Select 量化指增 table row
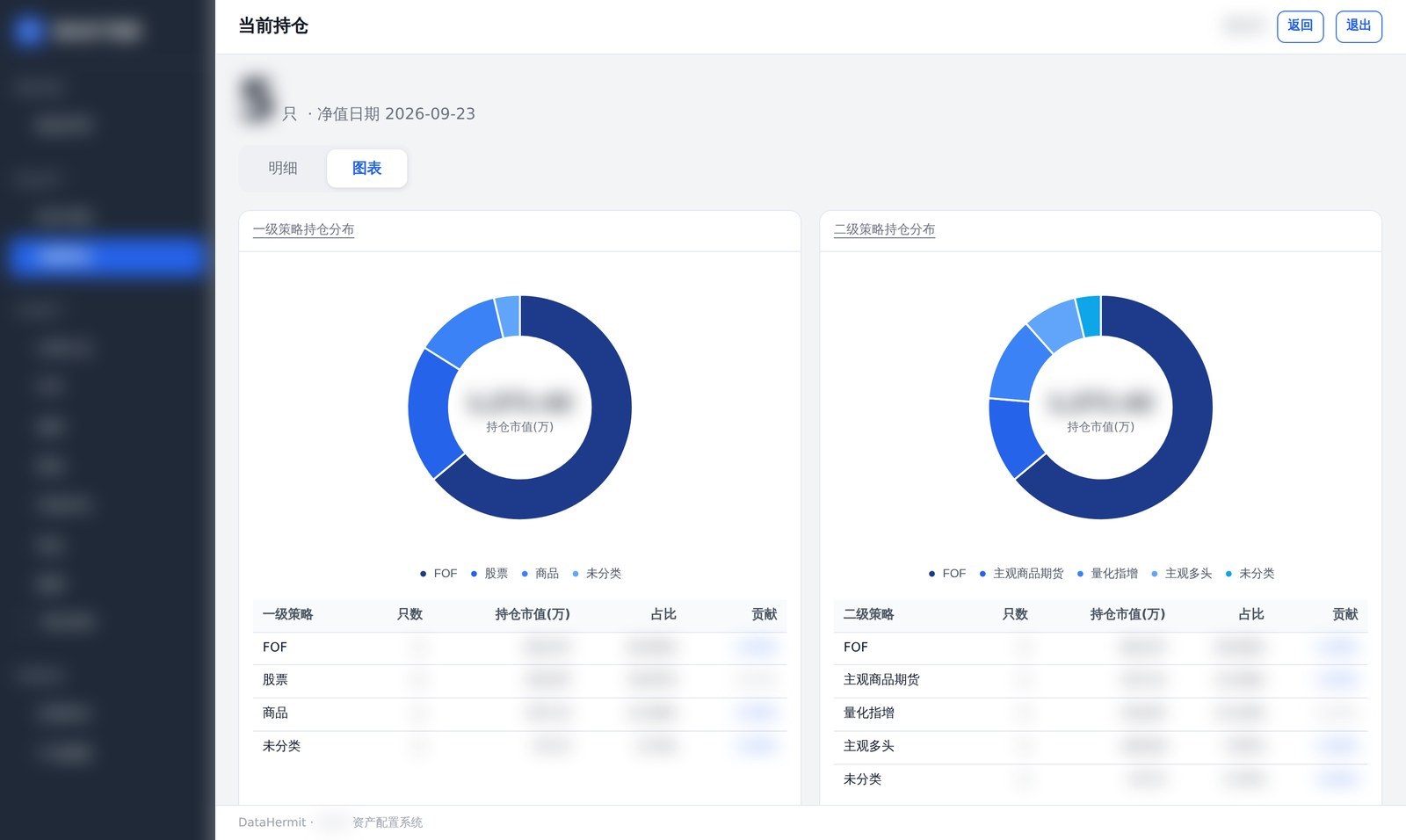This screenshot has height=840, width=1406. pyautogui.click(x=1100, y=713)
